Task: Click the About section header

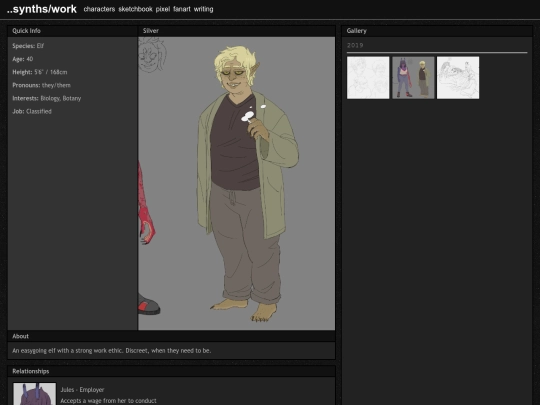Action: click(171, 336)
